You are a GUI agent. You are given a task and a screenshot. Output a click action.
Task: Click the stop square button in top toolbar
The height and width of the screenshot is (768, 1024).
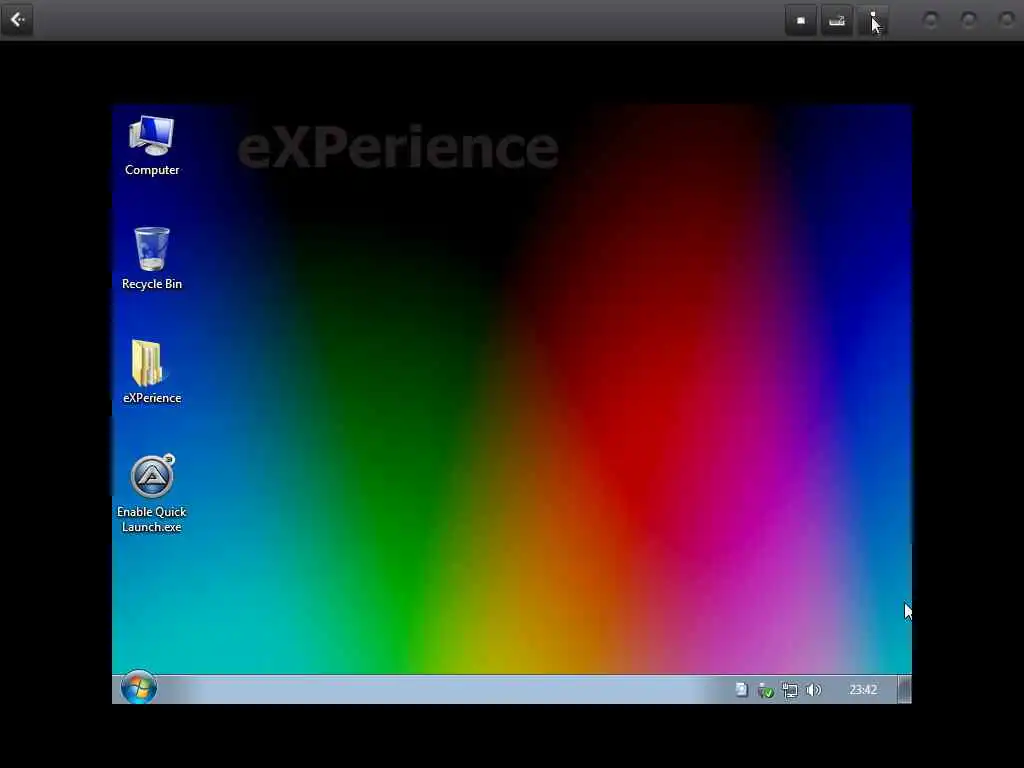[801, 20]
